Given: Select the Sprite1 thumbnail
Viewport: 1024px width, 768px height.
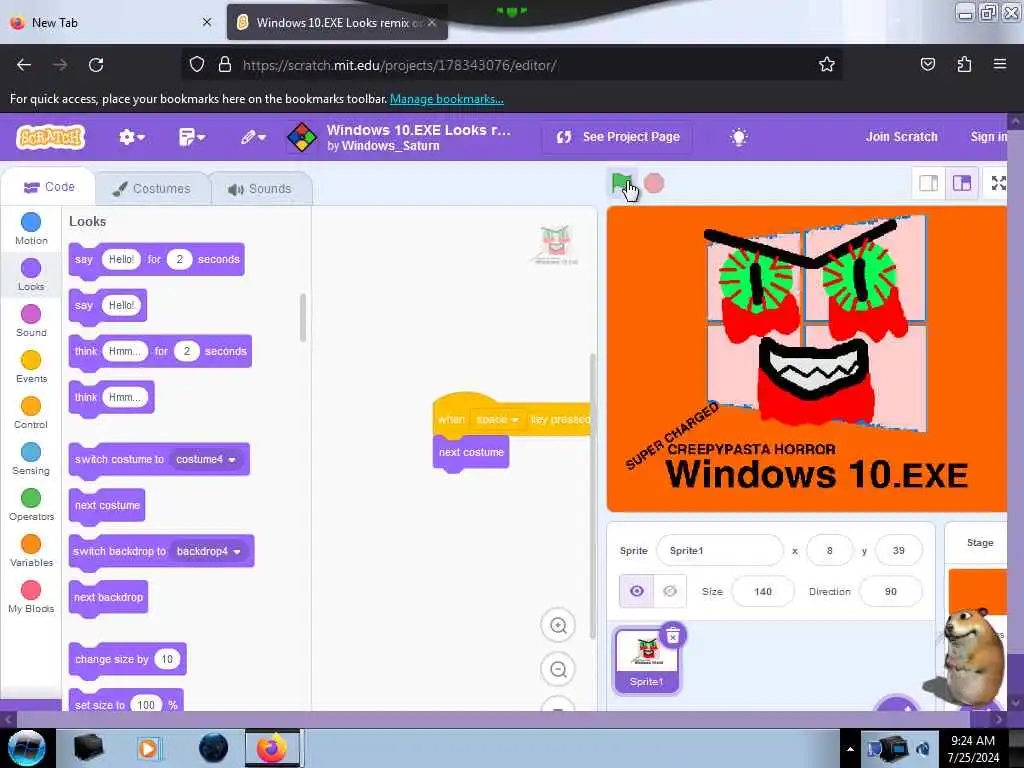Looking at the screenshot, I should coord(647,659).
